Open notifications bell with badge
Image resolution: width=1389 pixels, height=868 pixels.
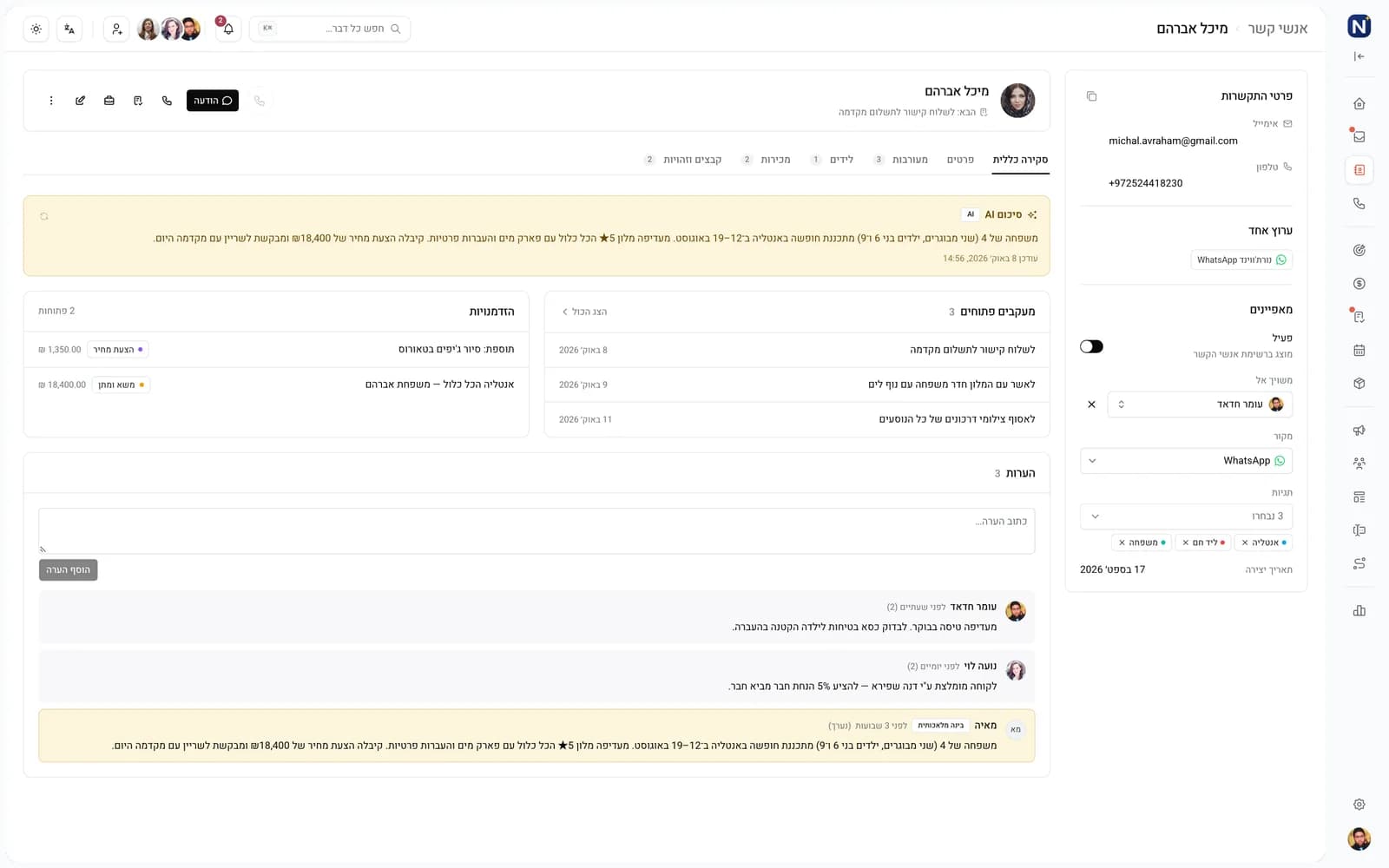click(228, 29)
